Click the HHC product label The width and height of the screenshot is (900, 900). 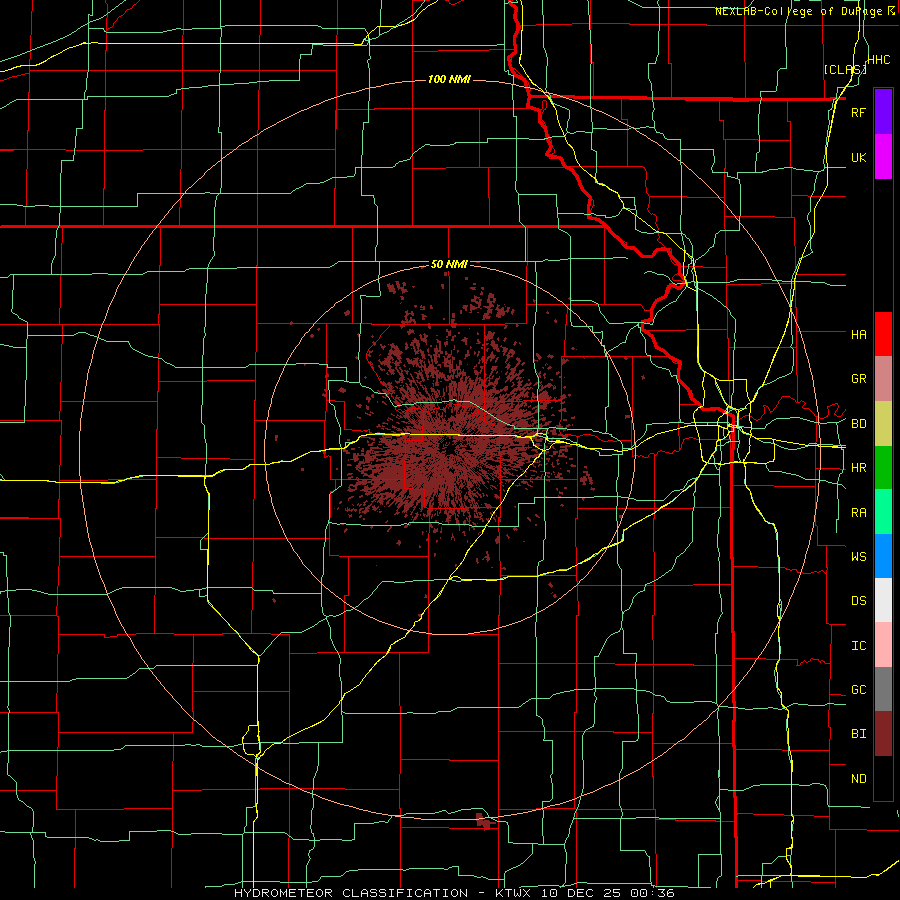point(879,60)
